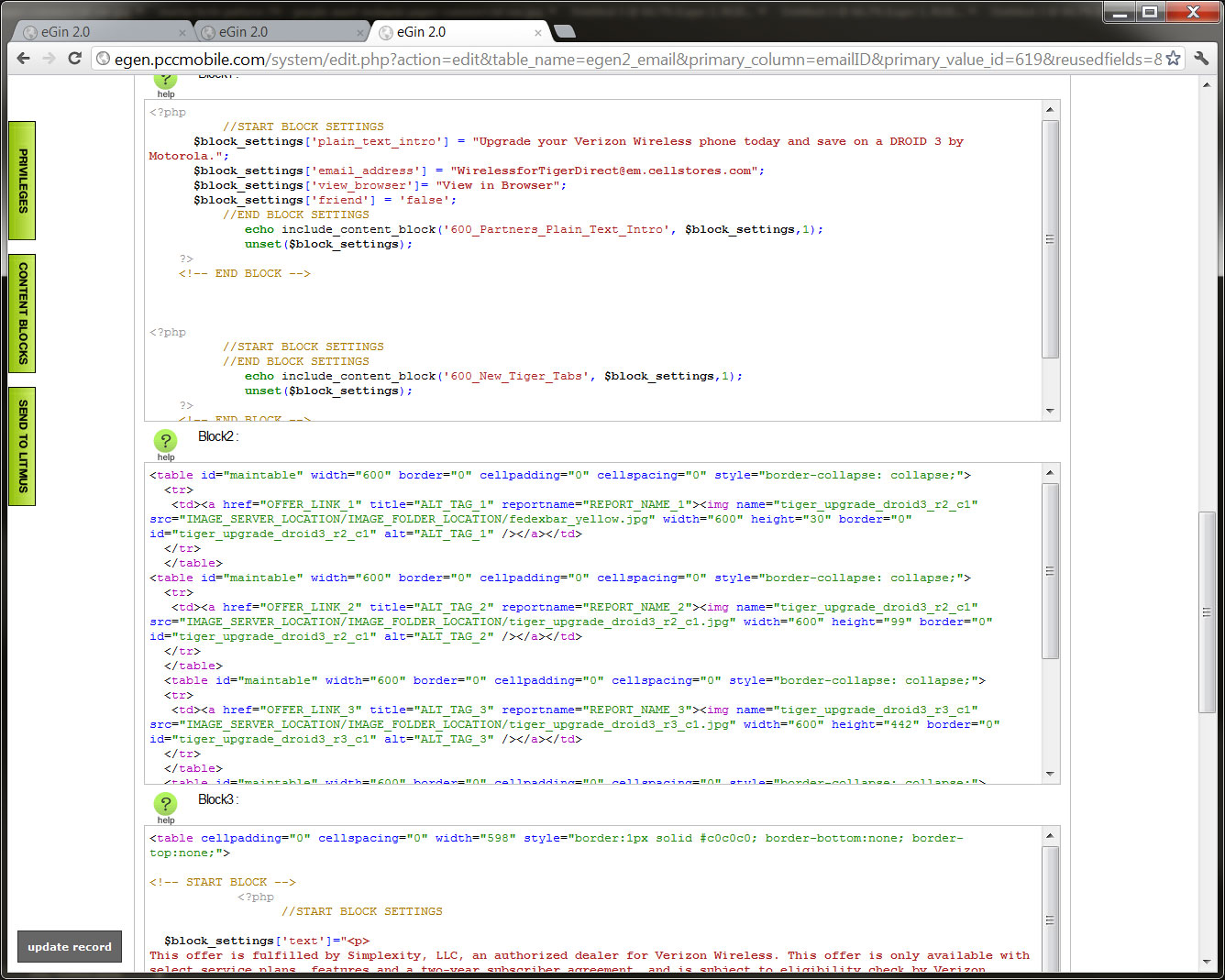Open the SEND TO LITMUS side panel
Viewport: 1225px width, 980px height.
click(x=22, y=446)
